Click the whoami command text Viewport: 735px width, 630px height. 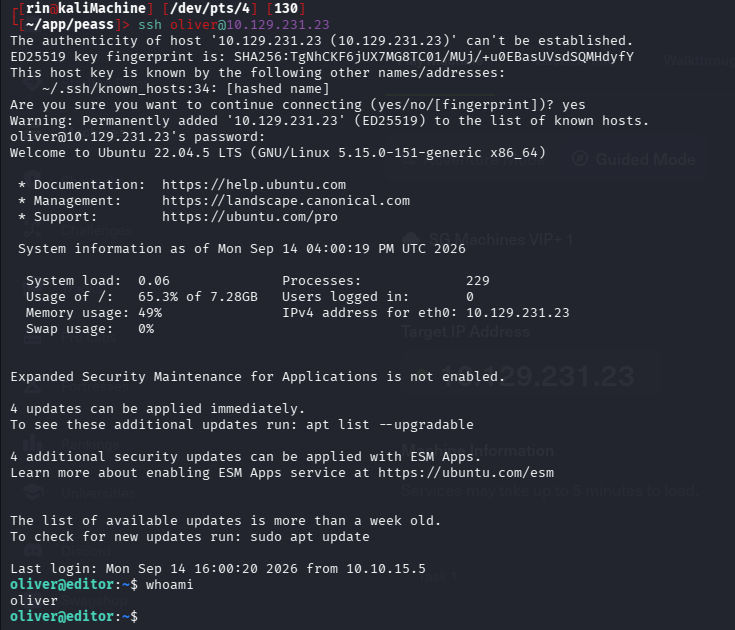point(169,585)
